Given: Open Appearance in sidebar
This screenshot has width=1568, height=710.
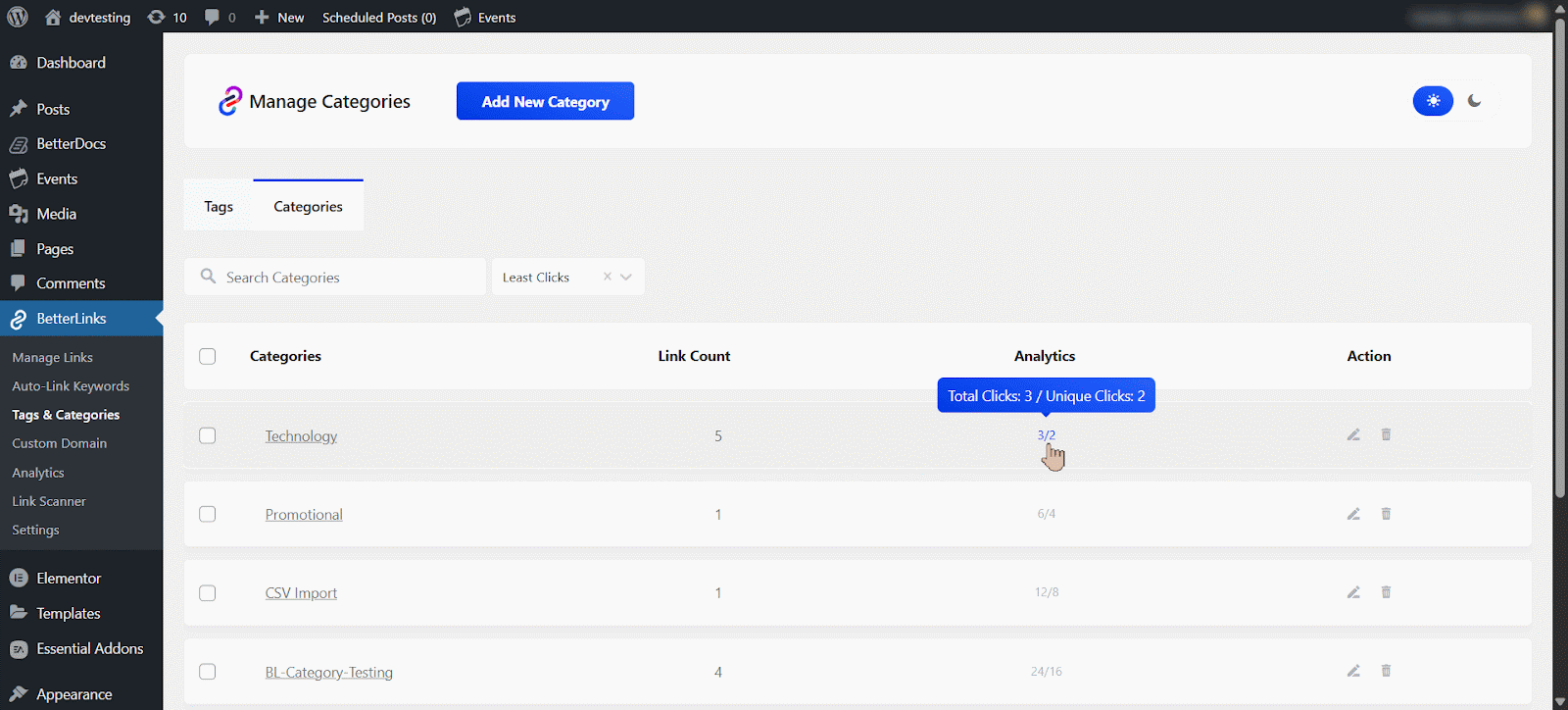Looking at the screenshot, I should [81, 694].
